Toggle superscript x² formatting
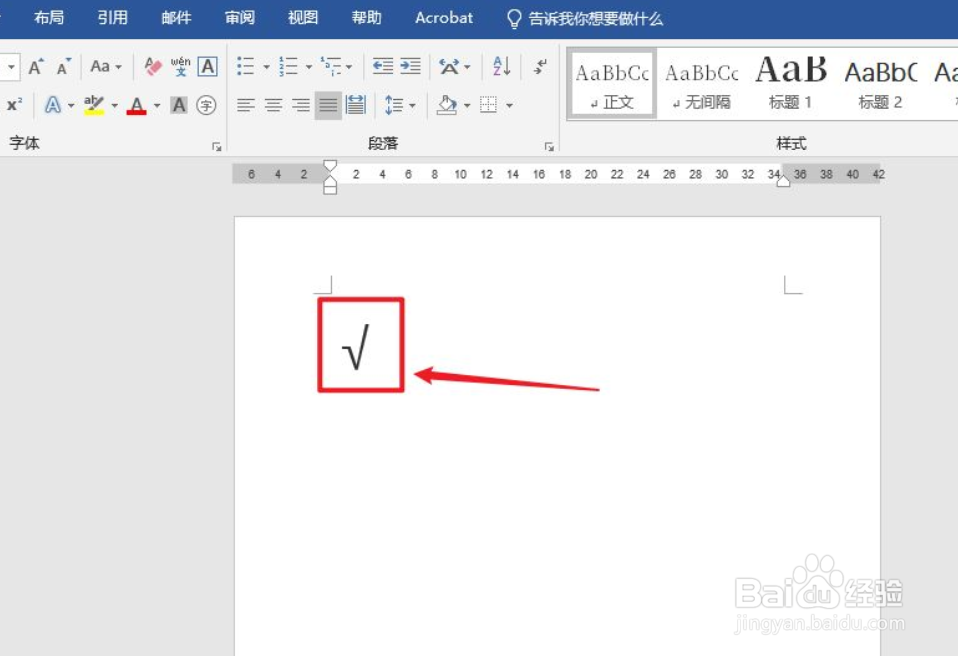 pos(14,105)
